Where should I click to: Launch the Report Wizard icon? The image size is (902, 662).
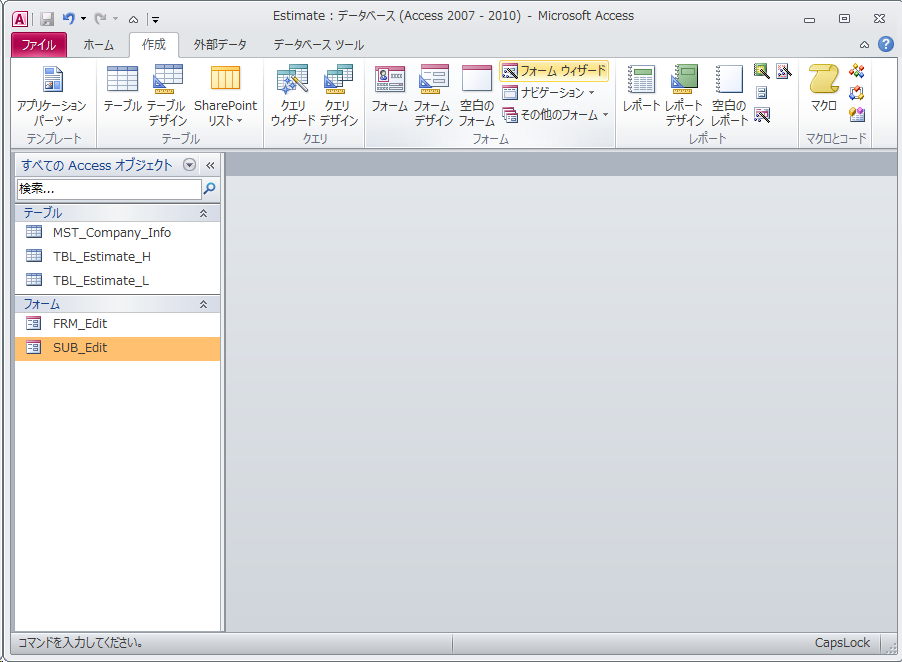point(762,71)
